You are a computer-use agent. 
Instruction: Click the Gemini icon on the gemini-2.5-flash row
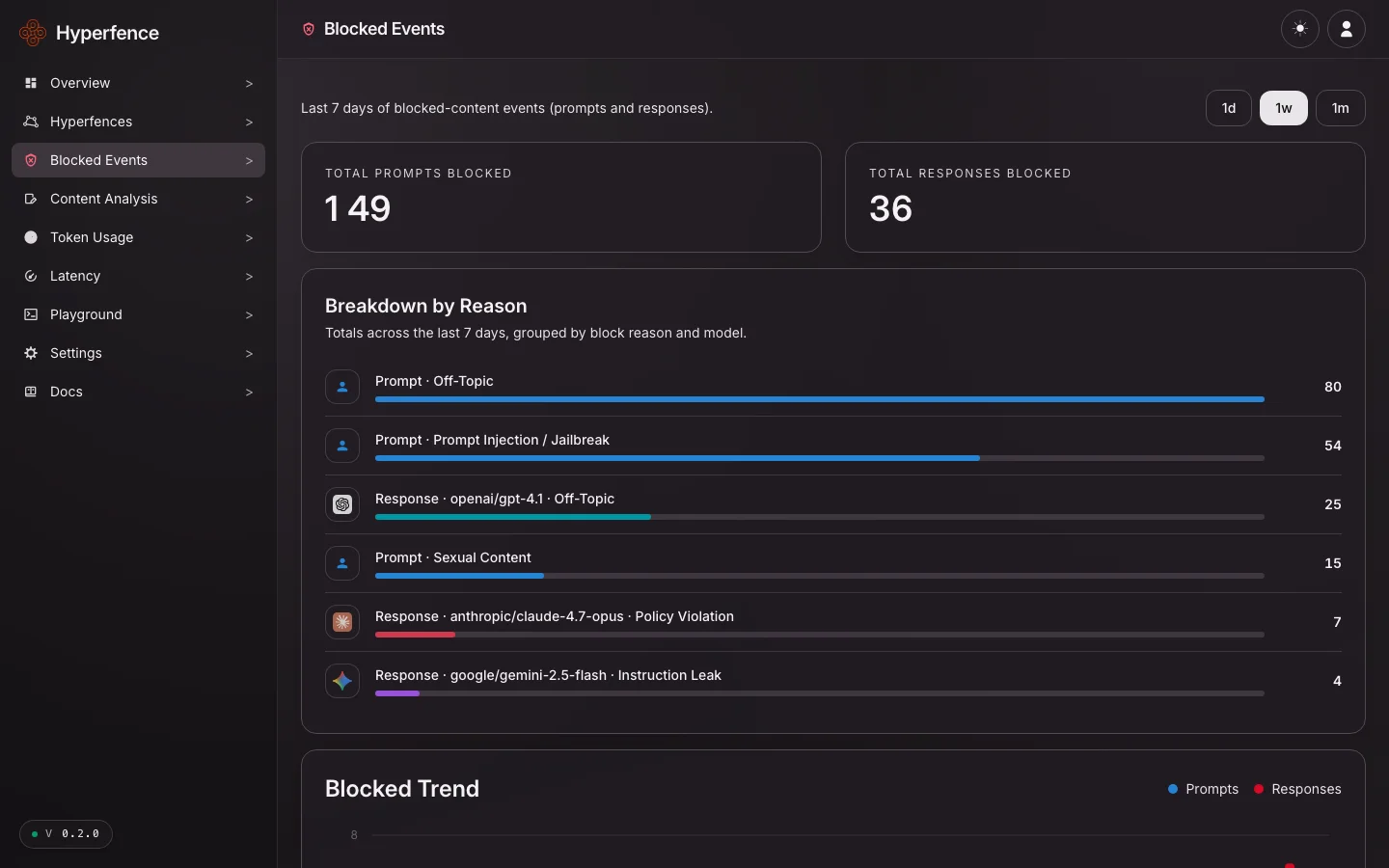click(x=342, y=681)
